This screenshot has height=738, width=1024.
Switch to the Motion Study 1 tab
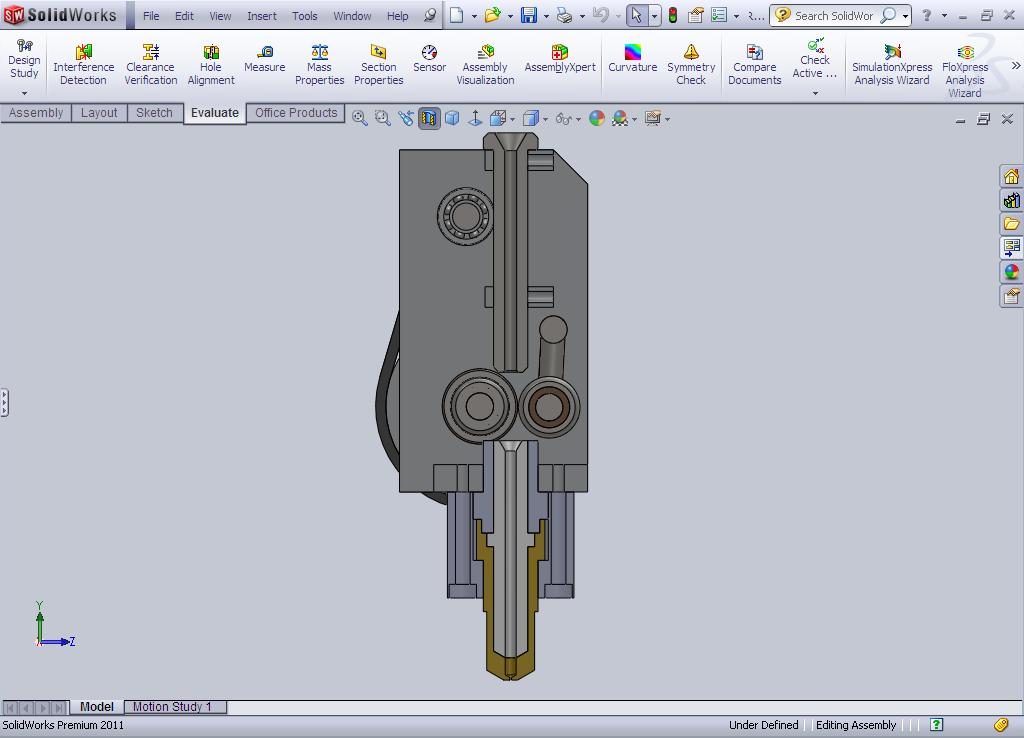pyautogui.click(x=175, y=707)
